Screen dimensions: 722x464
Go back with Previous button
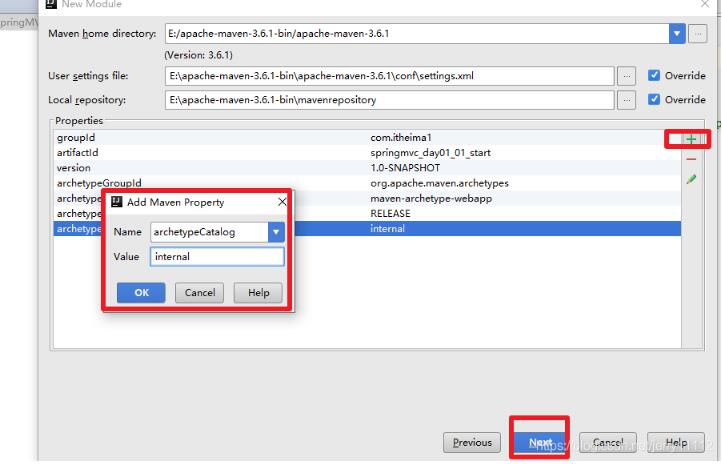point(472,442)
